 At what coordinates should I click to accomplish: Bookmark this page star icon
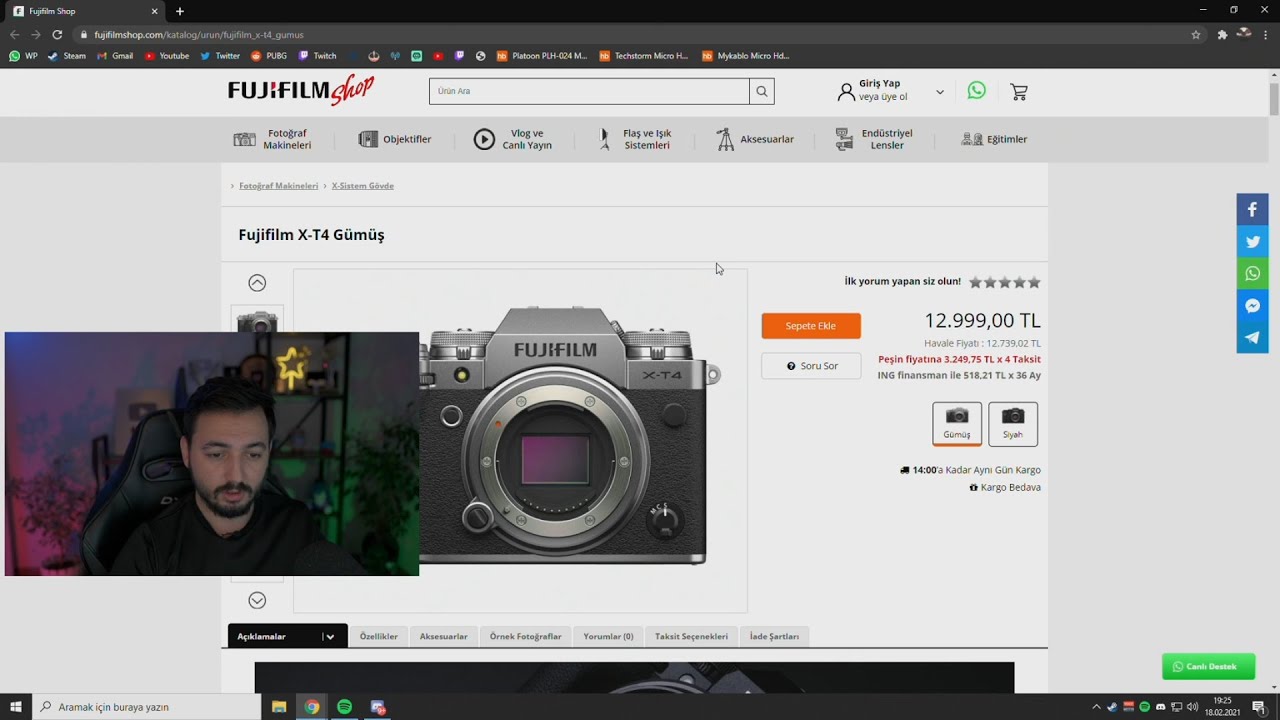(1196, 34)
